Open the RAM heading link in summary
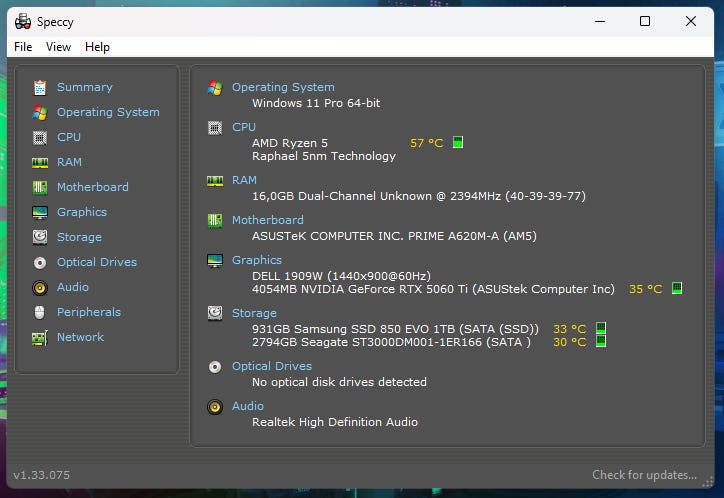 [x=244, y=180]
